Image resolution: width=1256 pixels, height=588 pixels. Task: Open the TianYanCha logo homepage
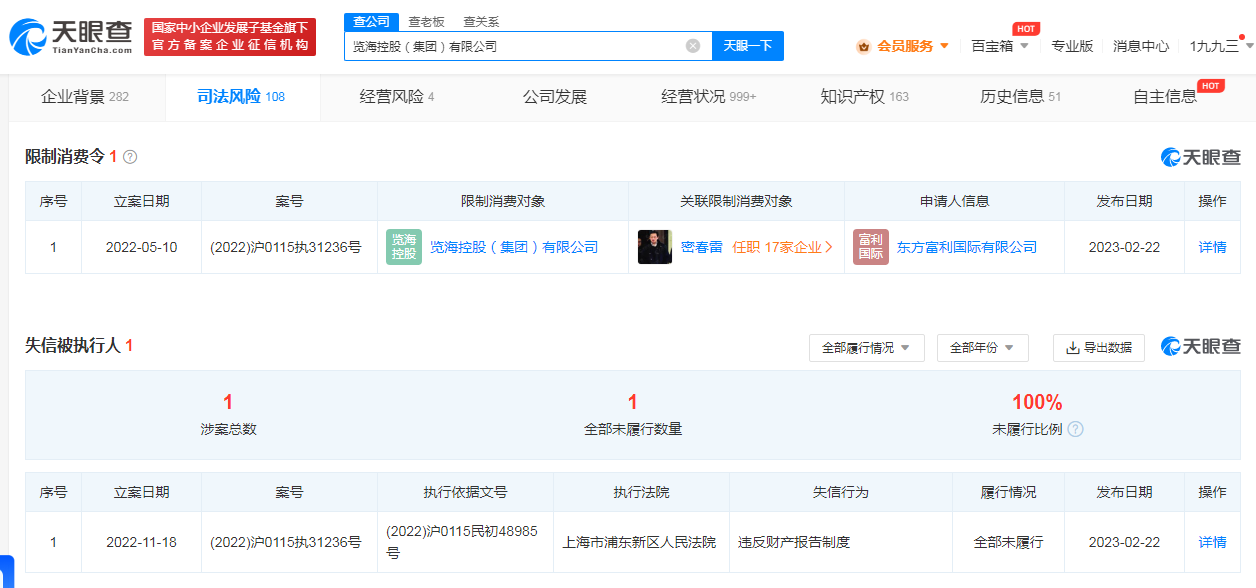coord(71,36)
